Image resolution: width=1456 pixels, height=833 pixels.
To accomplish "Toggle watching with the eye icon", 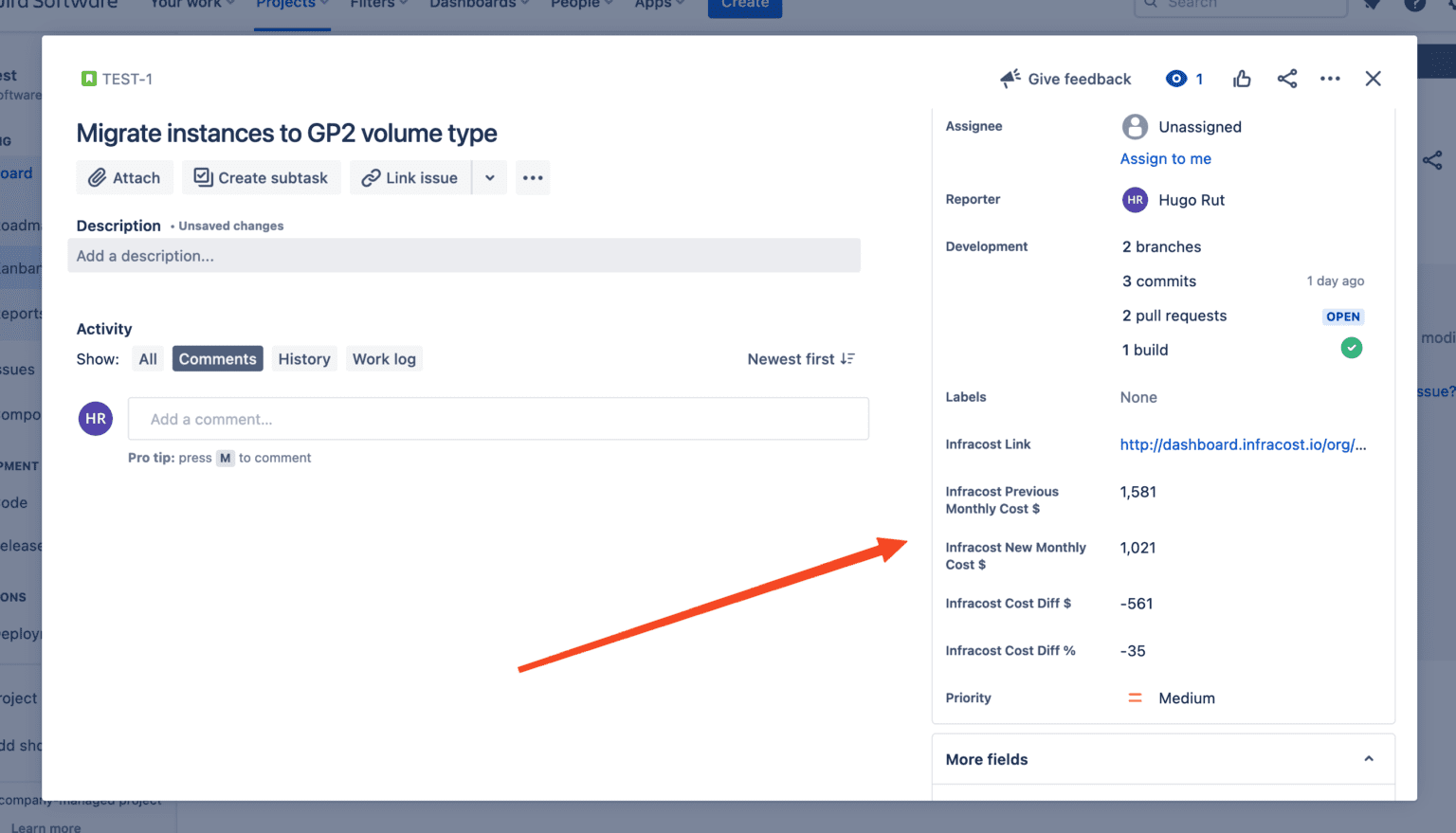I will pos(1176,79).
